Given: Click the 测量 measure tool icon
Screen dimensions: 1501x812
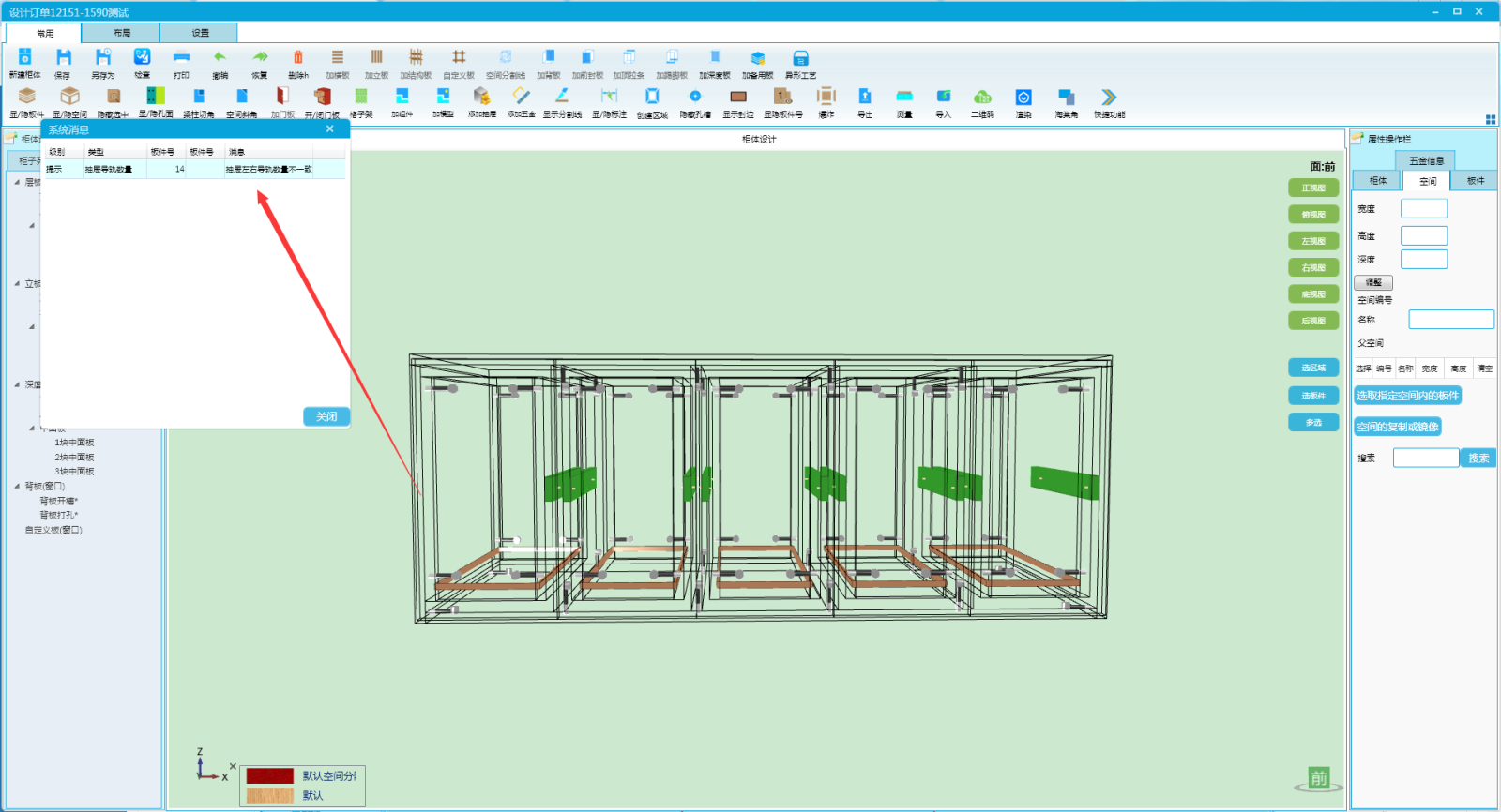Looking at the screenshot, I should (x=904, y=97).
